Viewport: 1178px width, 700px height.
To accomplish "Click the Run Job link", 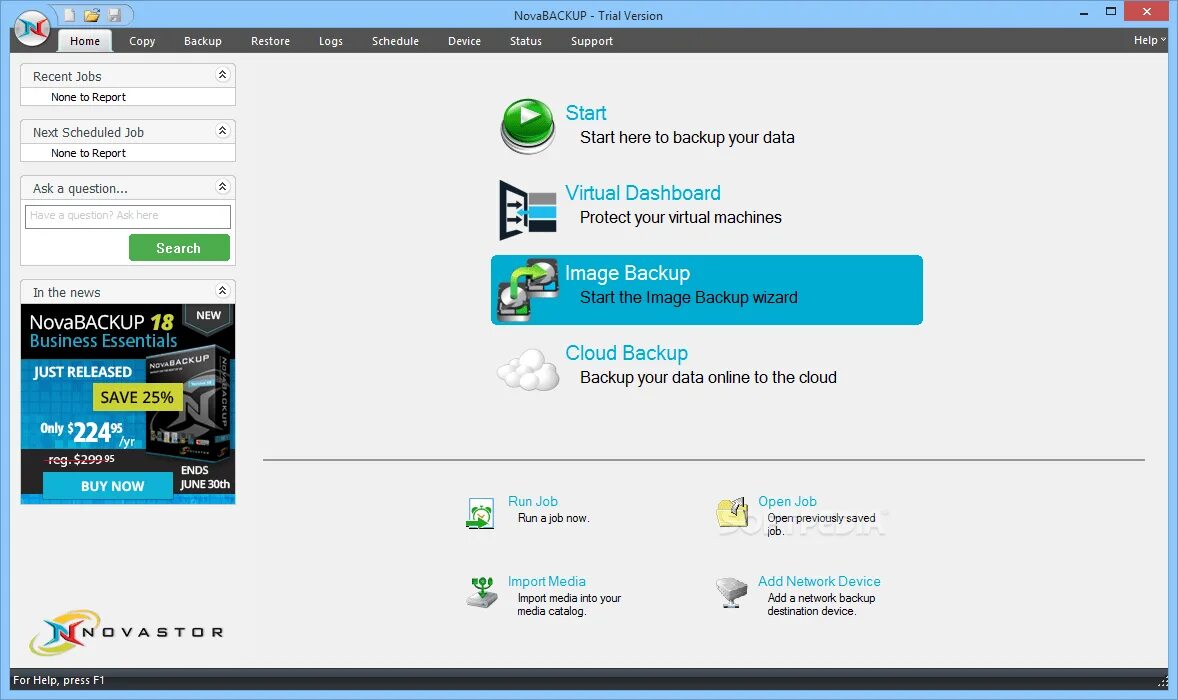I will point(533,501).
